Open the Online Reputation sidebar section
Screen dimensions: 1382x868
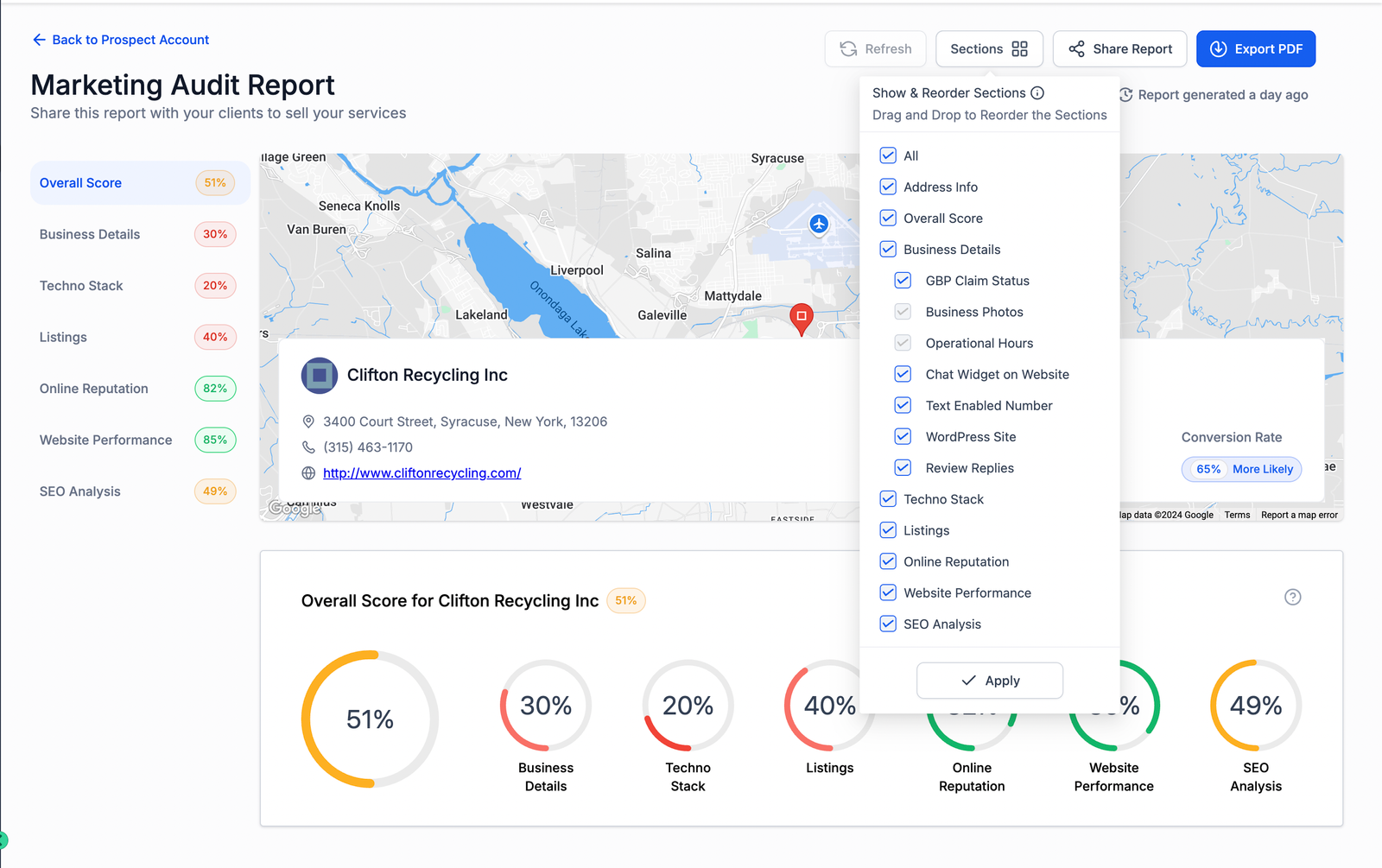tap(93, 389)
